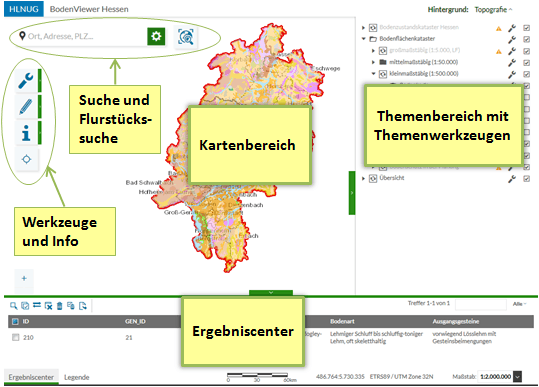Check the checkbox of result row 210
This screenshot has height=387, width=539.
pos(15,338)
